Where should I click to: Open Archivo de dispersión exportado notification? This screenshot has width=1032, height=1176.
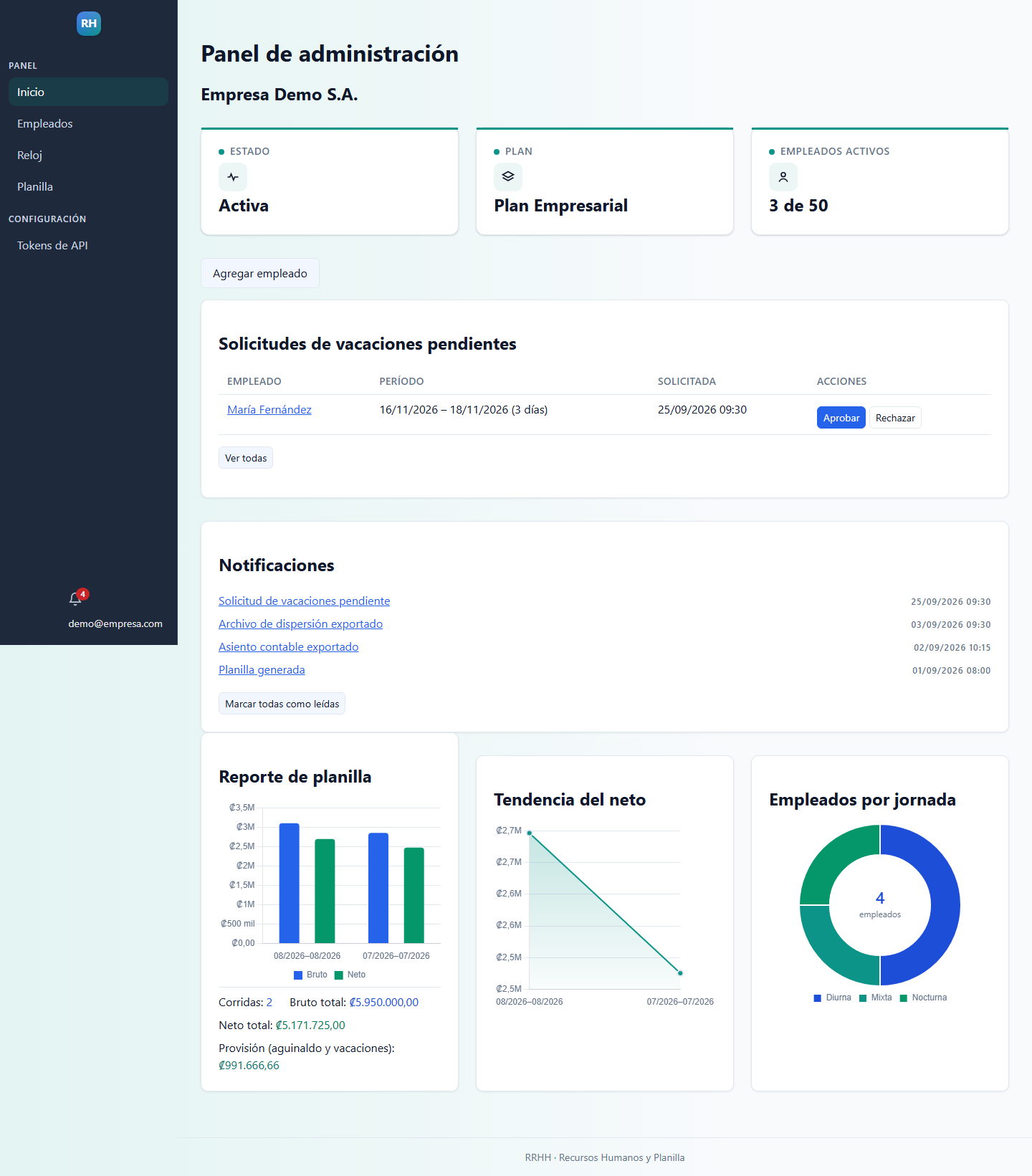point(300,624)
